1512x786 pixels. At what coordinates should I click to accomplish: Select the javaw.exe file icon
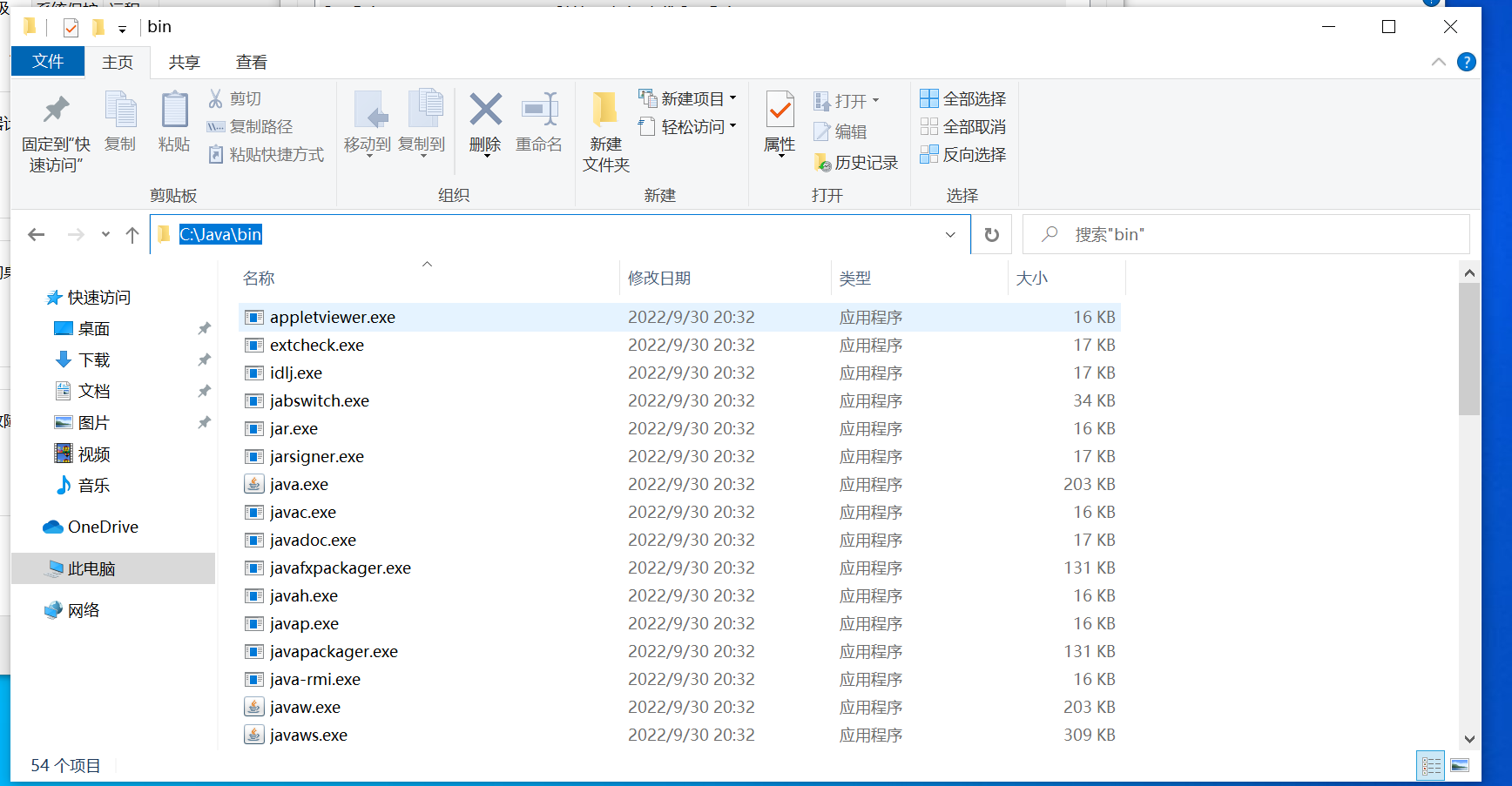pos(253,707)
